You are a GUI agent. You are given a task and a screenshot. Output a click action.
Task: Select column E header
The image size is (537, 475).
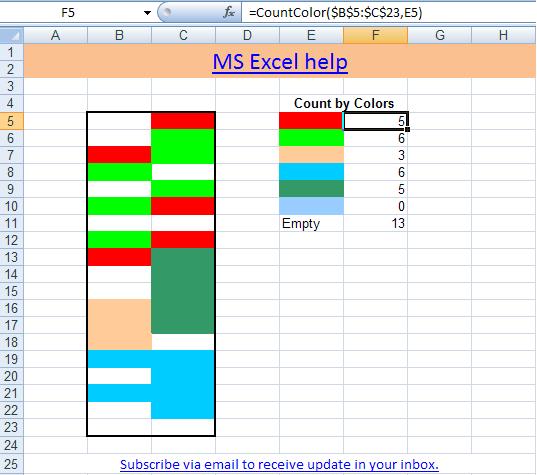tap(311, 35)
